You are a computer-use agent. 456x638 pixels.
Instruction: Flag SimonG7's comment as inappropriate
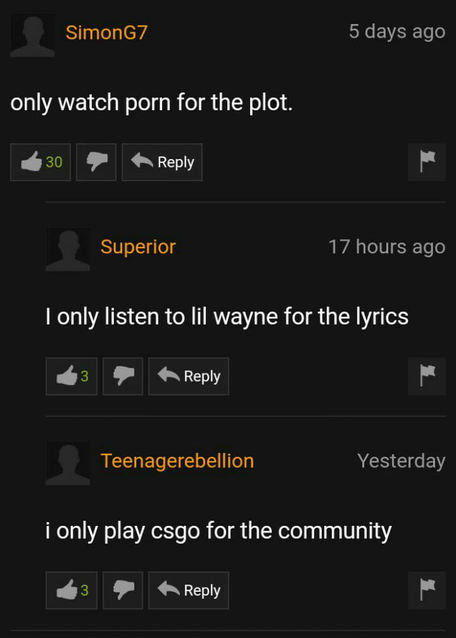(x=427, y=162)
